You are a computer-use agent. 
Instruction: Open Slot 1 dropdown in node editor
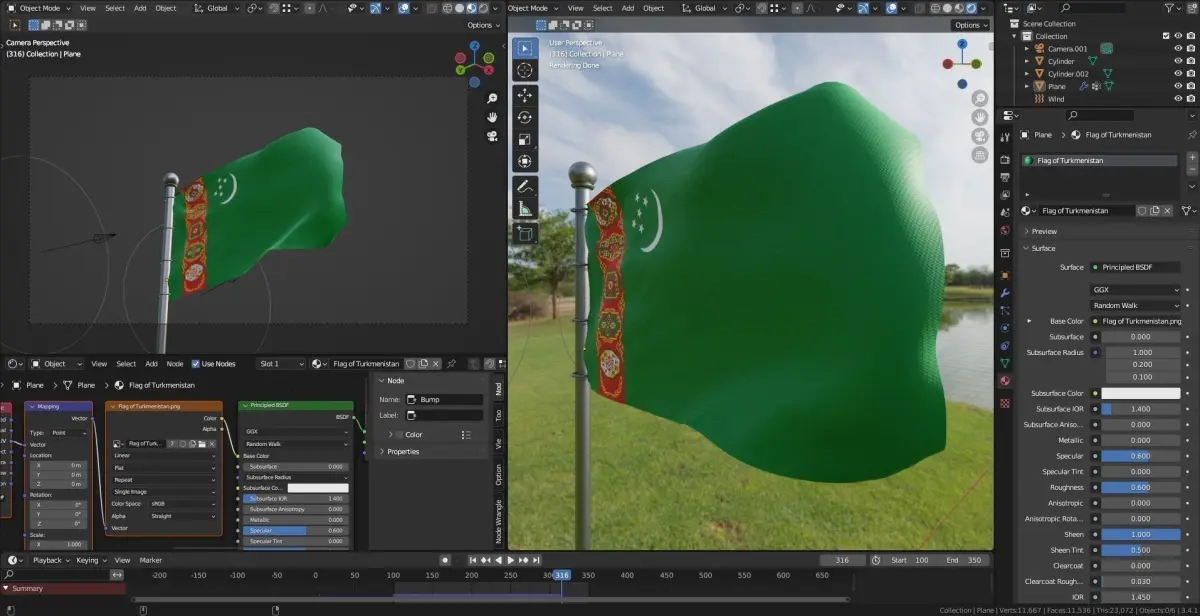[x=282, y=364]
